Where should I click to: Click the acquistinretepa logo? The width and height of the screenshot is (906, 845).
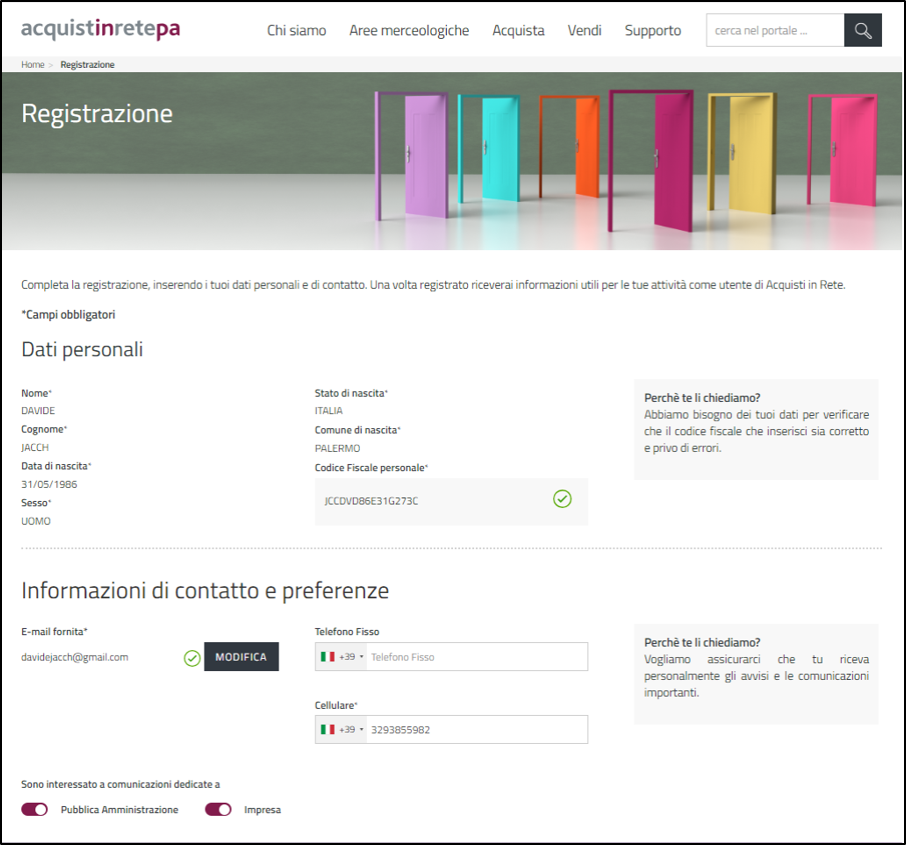pyautogui.click(x=101, y=29)
